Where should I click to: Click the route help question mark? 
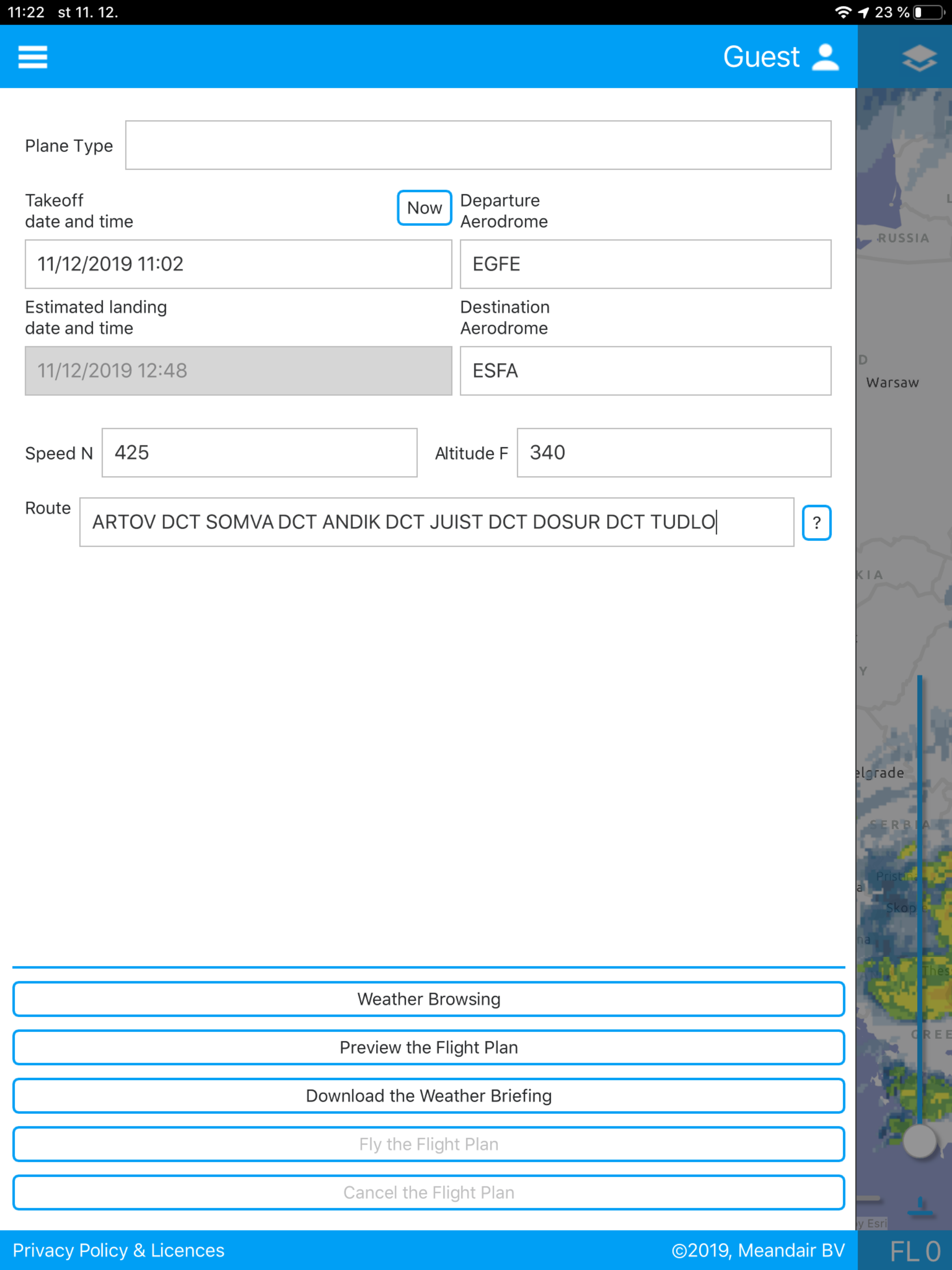[816, 523]
